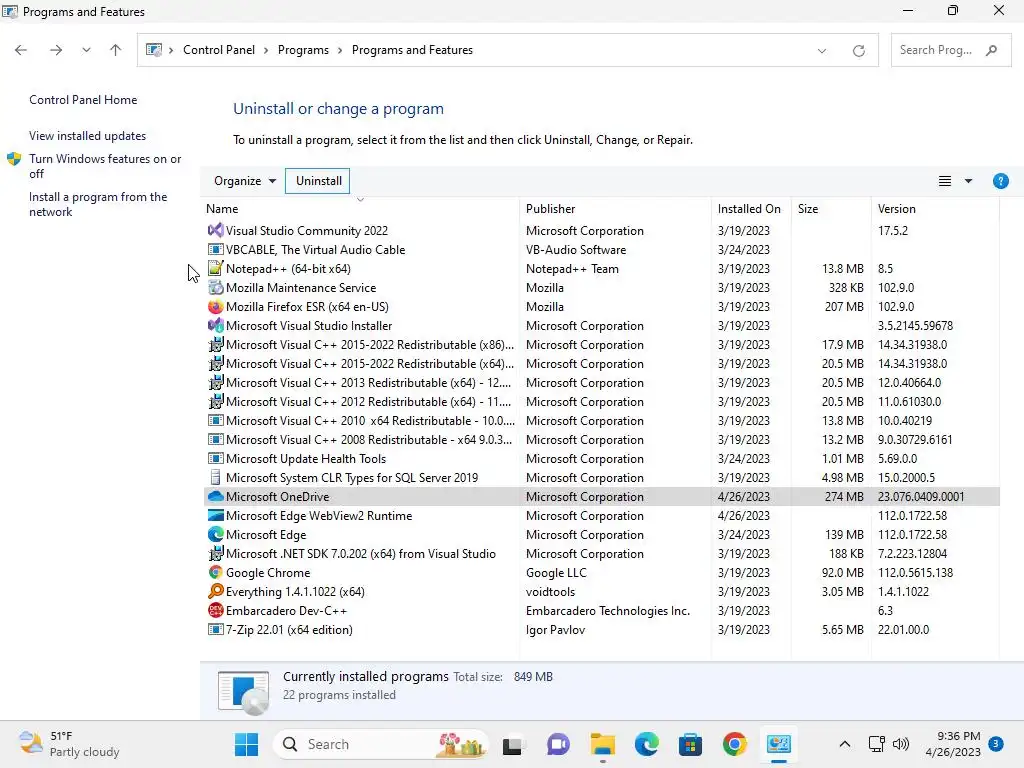Select Microsoft Visual C++ 2010 x64 Redistributable row
Viewport: 1024px width, 768px height.
coord(601,421)
